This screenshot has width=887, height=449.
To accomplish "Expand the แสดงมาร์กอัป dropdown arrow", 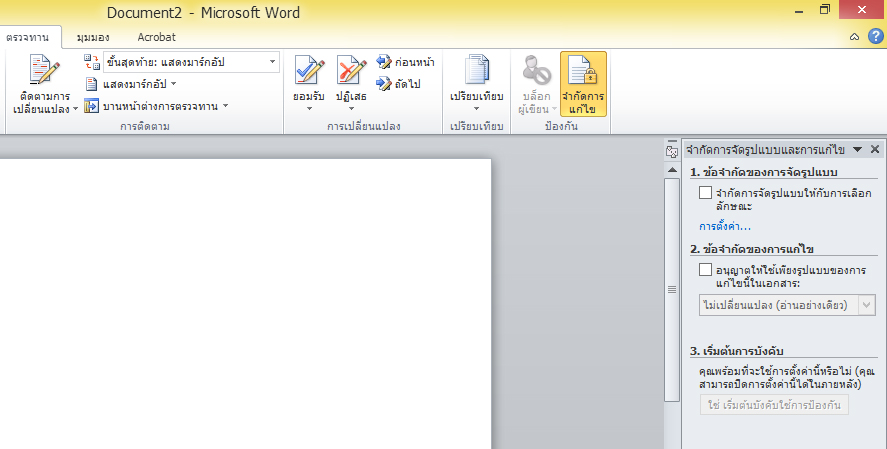I will point(174,84).
